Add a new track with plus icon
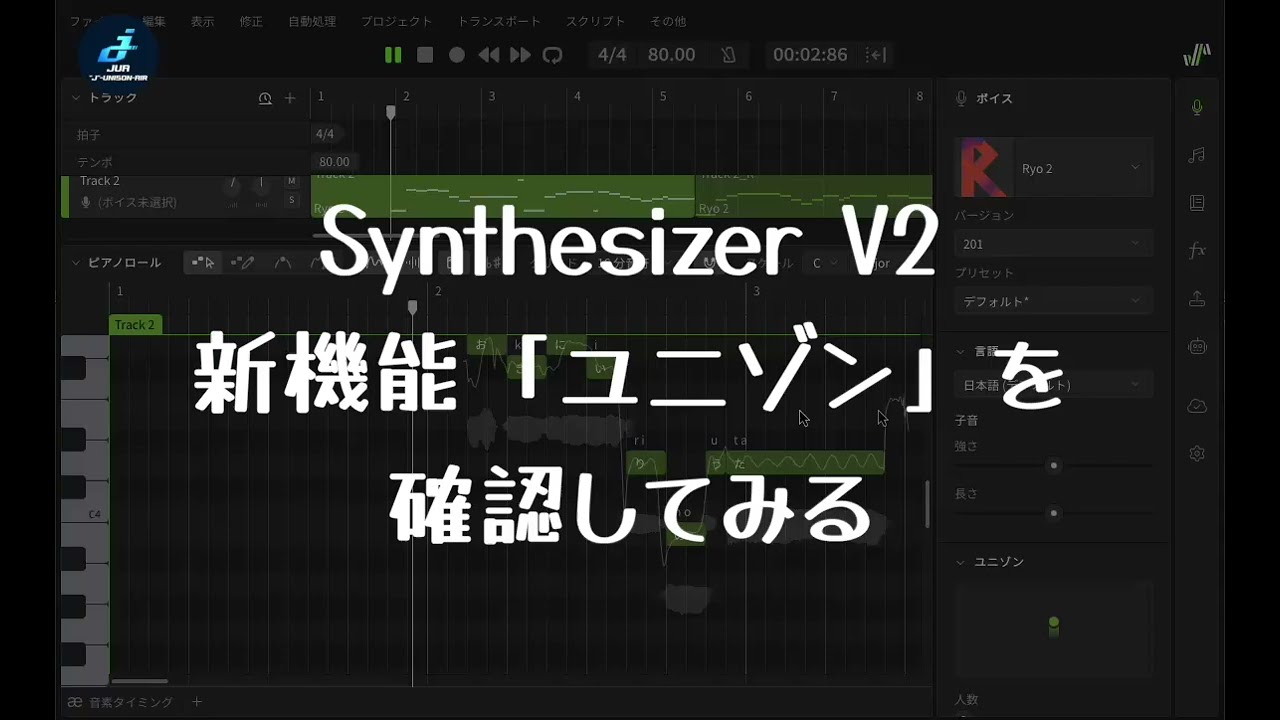This screenshot has width=1280, height=720. [290, 98]
